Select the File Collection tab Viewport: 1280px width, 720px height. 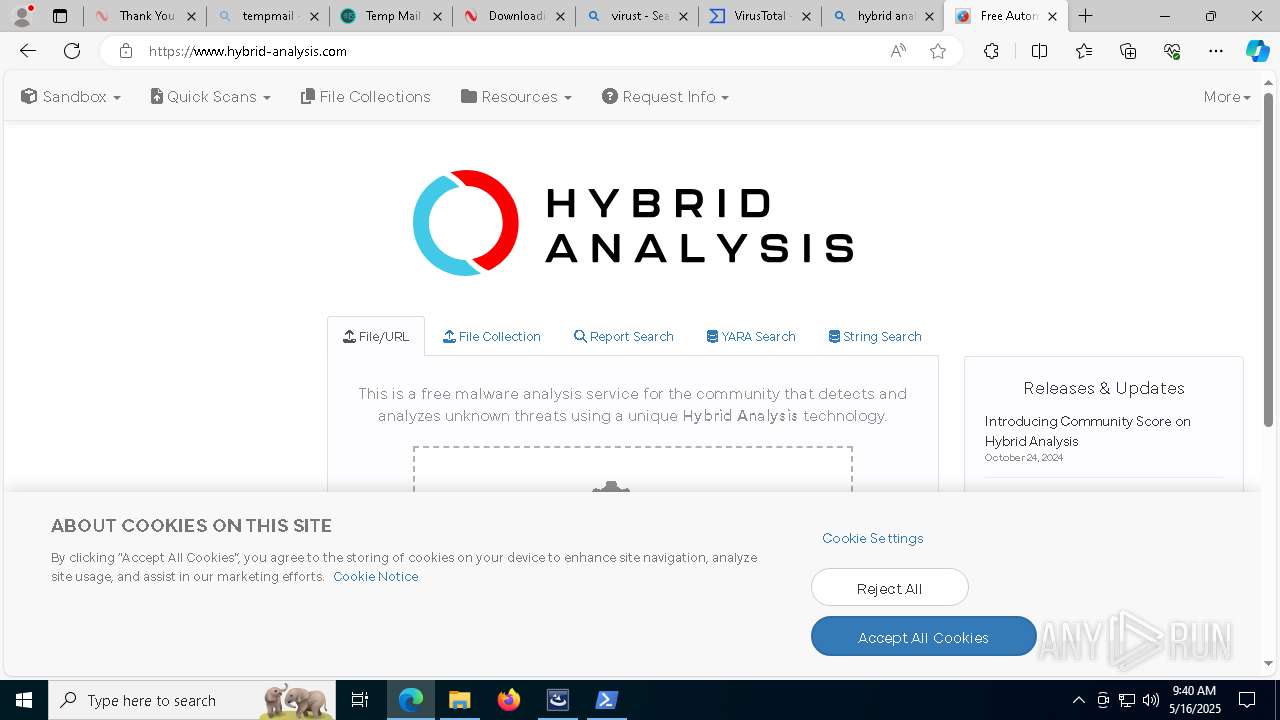tap(492, 337)
